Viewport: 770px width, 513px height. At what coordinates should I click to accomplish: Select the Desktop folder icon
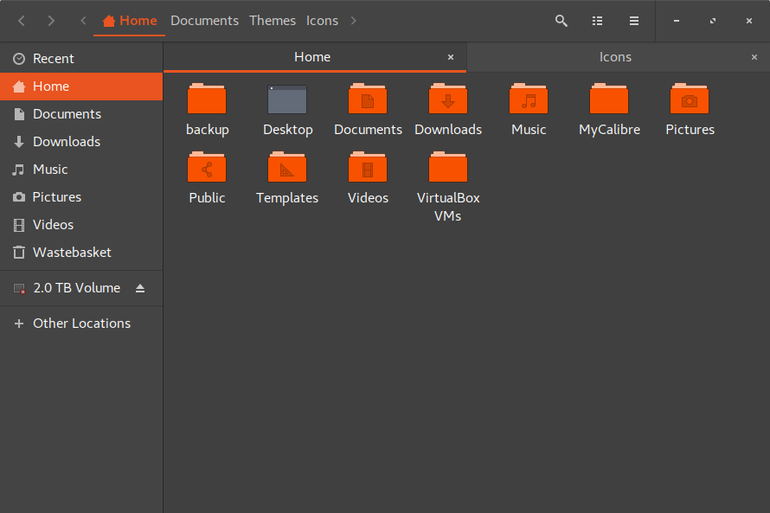point(287,99)
